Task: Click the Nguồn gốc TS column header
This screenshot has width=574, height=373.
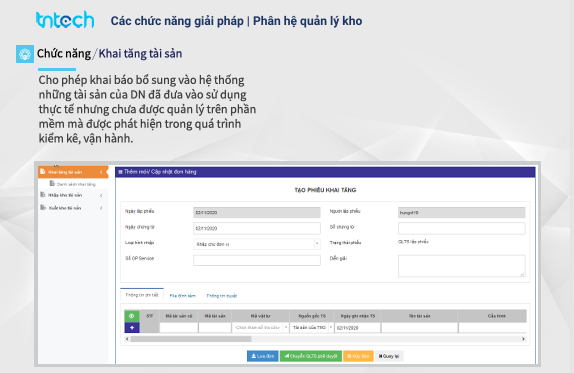Action: [312, 316]
